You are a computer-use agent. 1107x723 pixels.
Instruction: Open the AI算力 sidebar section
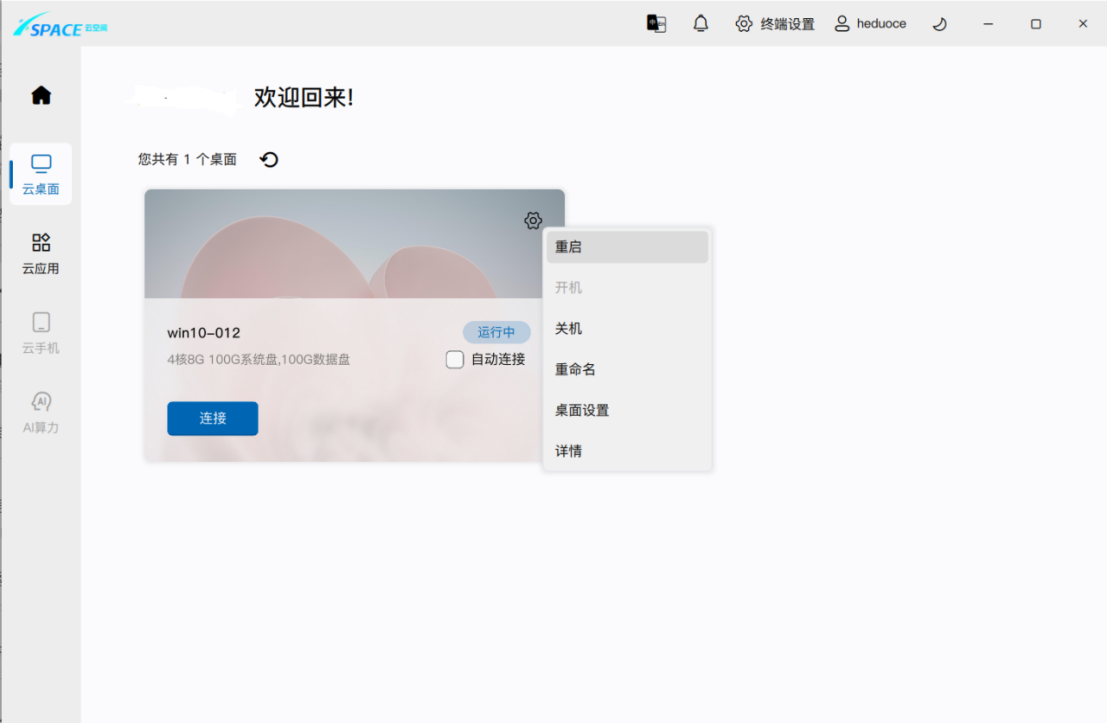click(41, 412)
